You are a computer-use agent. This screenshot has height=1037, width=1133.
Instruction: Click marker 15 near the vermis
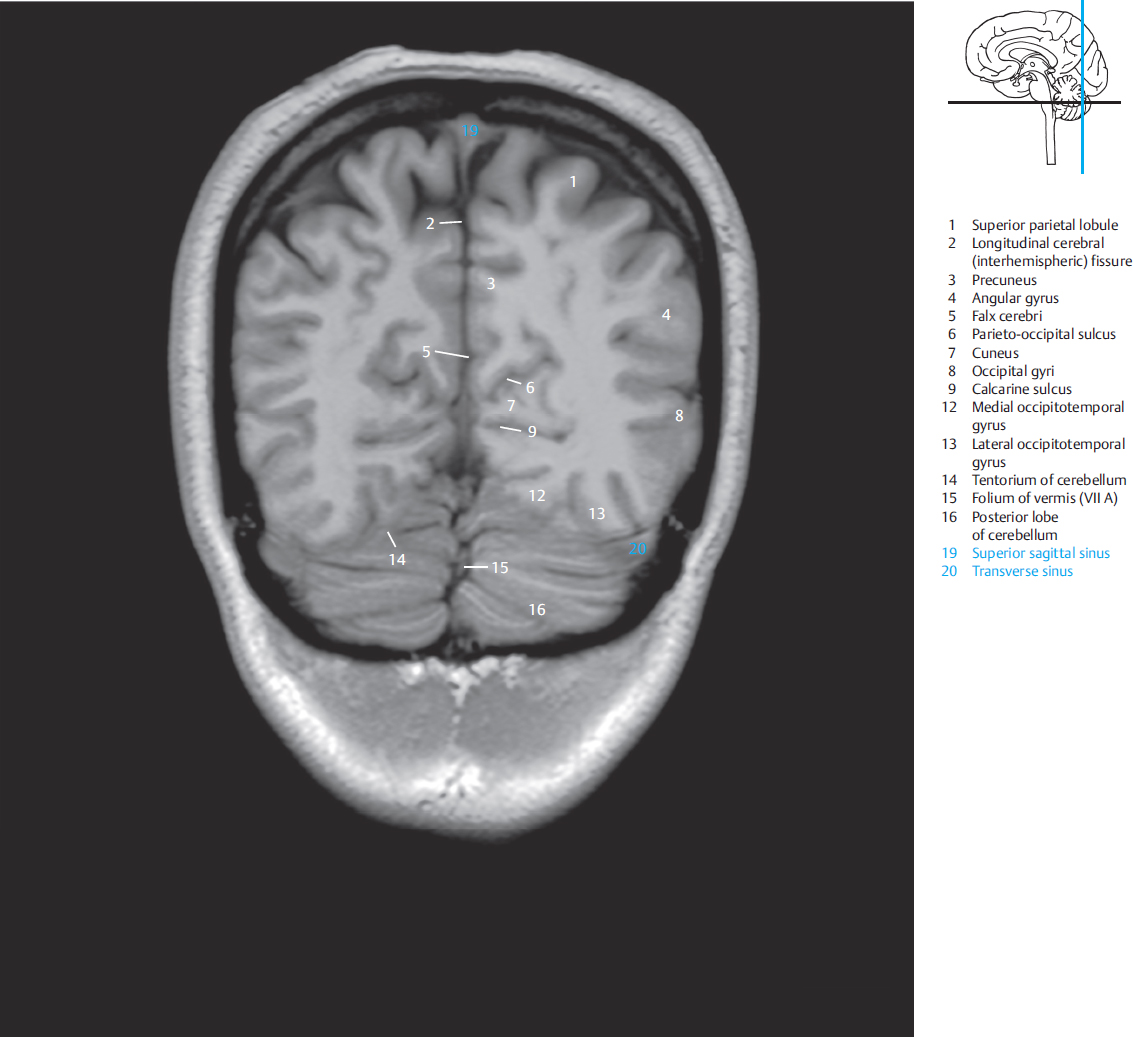[x=499, y=568]
